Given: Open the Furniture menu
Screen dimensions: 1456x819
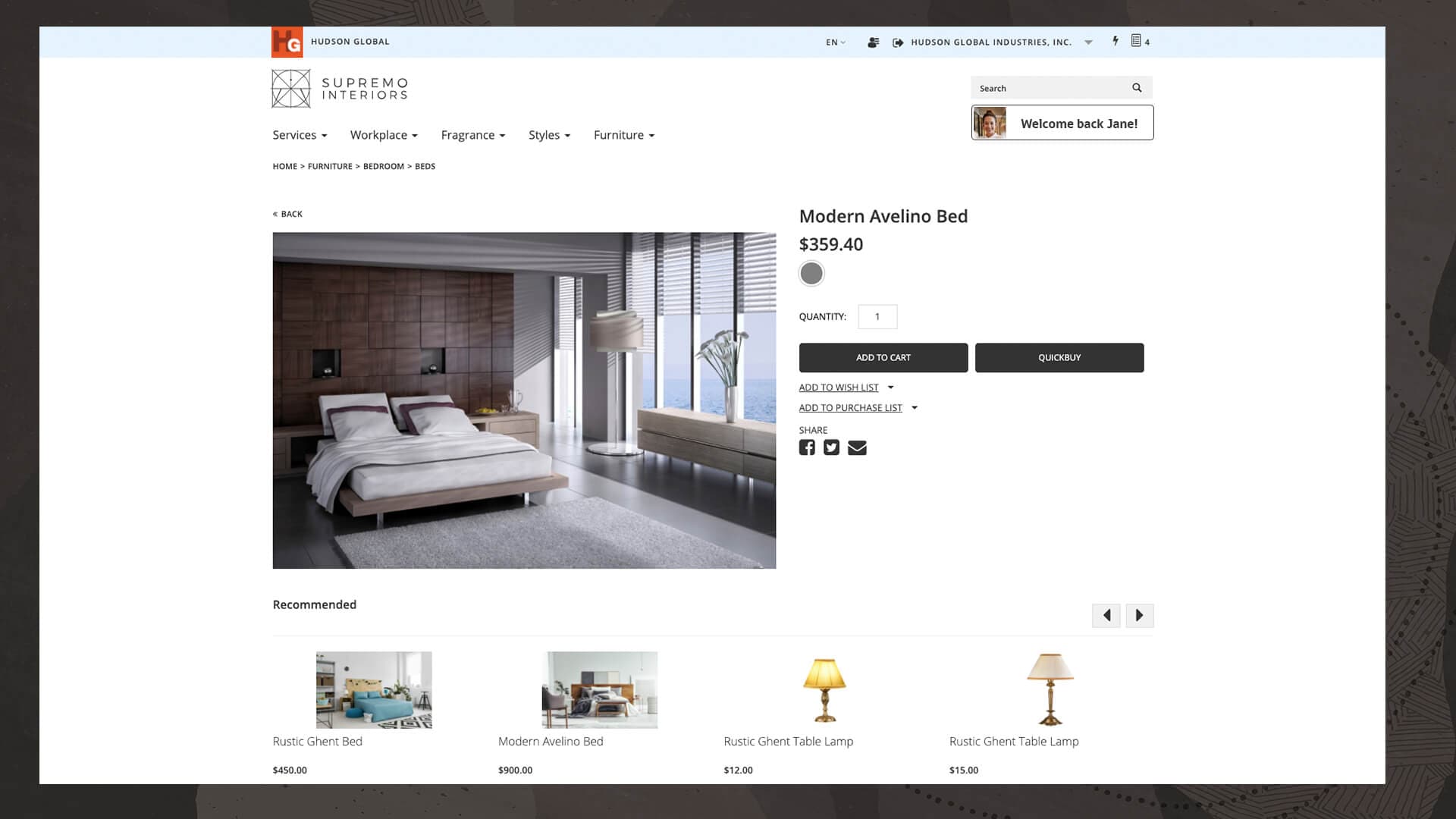Looking at the screenshot, I should 623,135.
